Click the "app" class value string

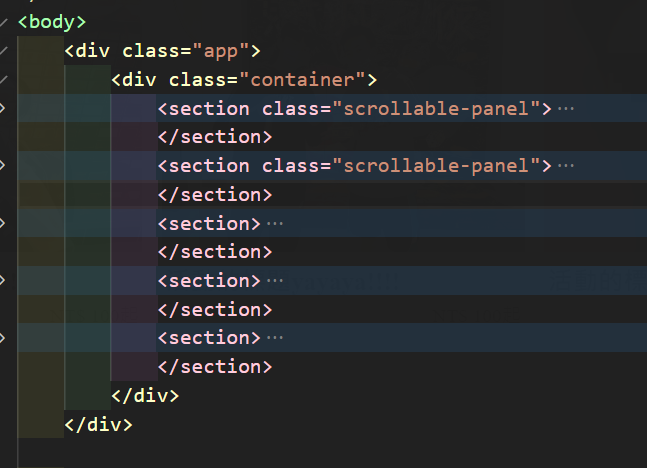221,52
